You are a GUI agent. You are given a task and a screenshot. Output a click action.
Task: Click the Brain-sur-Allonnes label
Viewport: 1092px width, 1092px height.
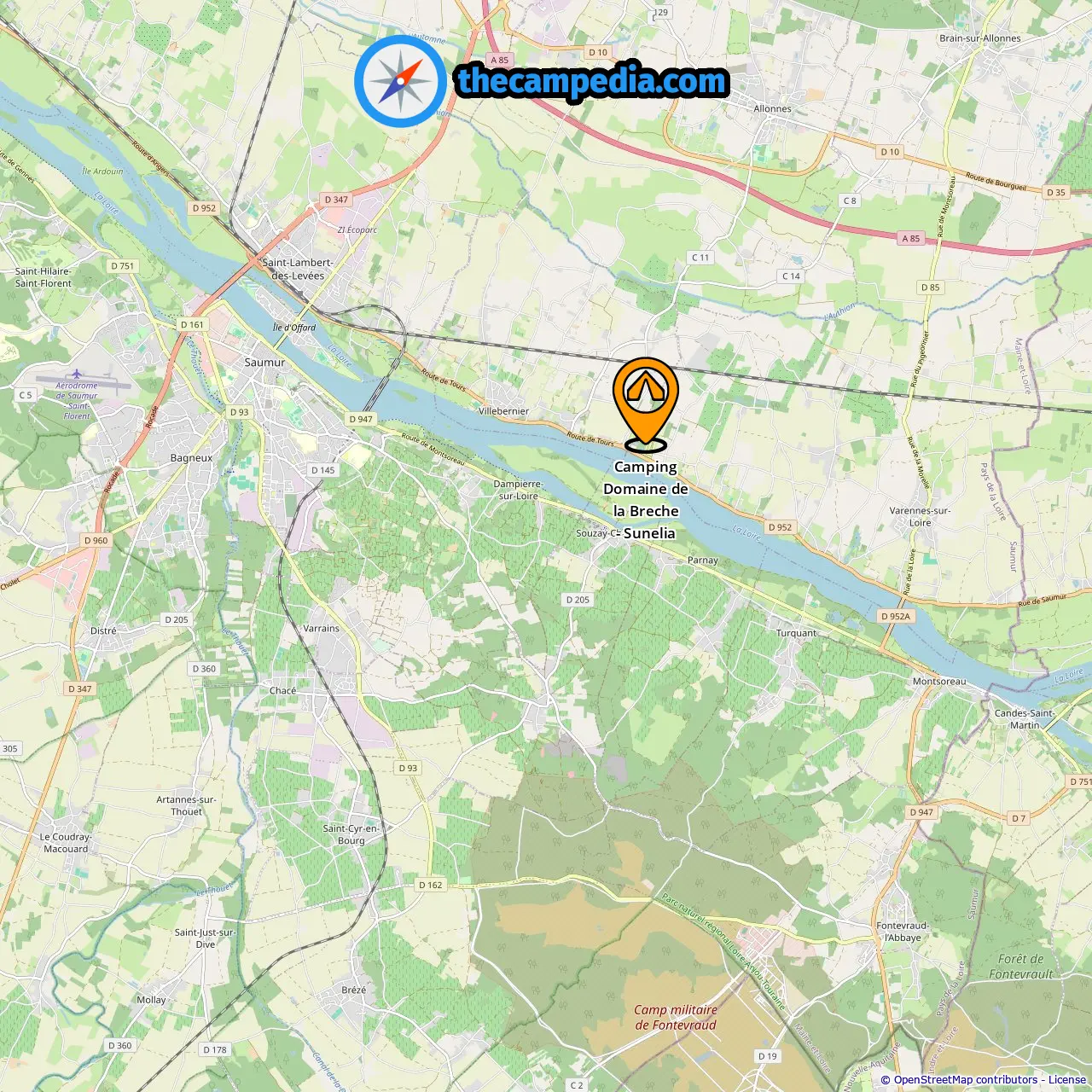coord(980,38)
